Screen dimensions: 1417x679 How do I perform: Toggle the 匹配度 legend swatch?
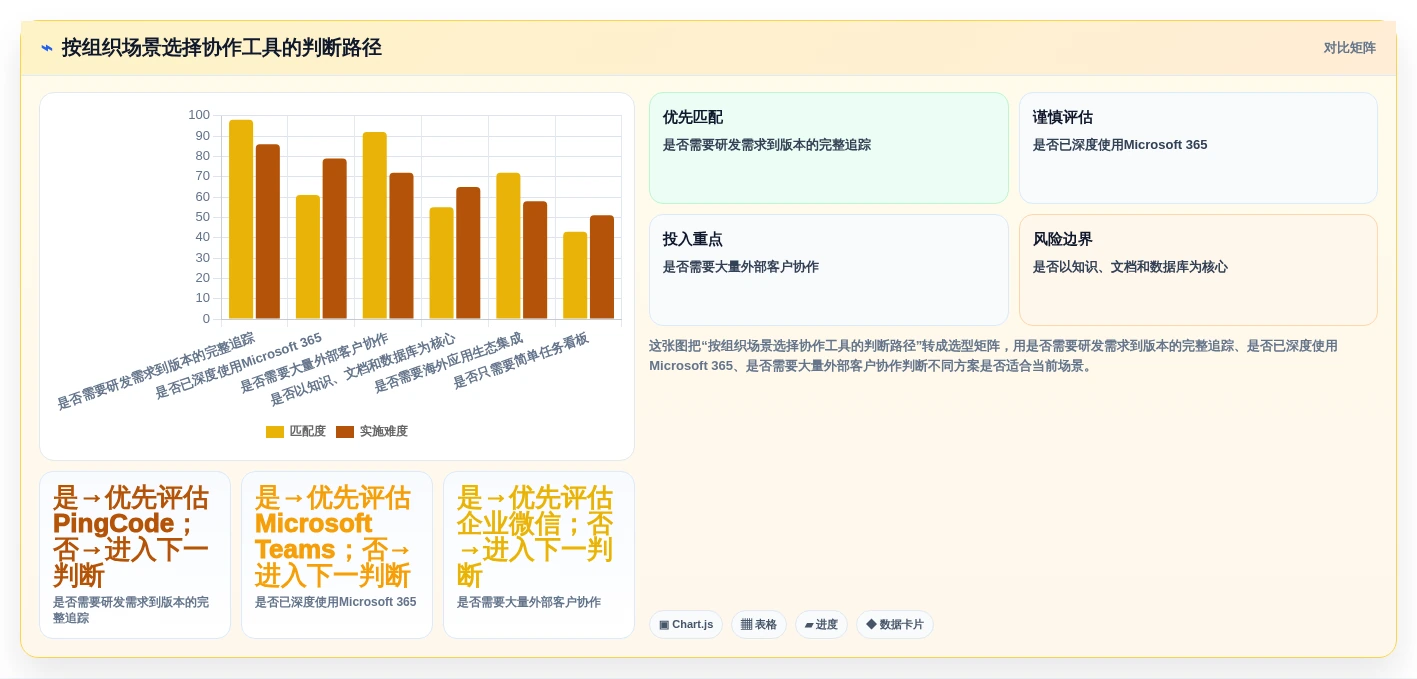pos(275,432)
